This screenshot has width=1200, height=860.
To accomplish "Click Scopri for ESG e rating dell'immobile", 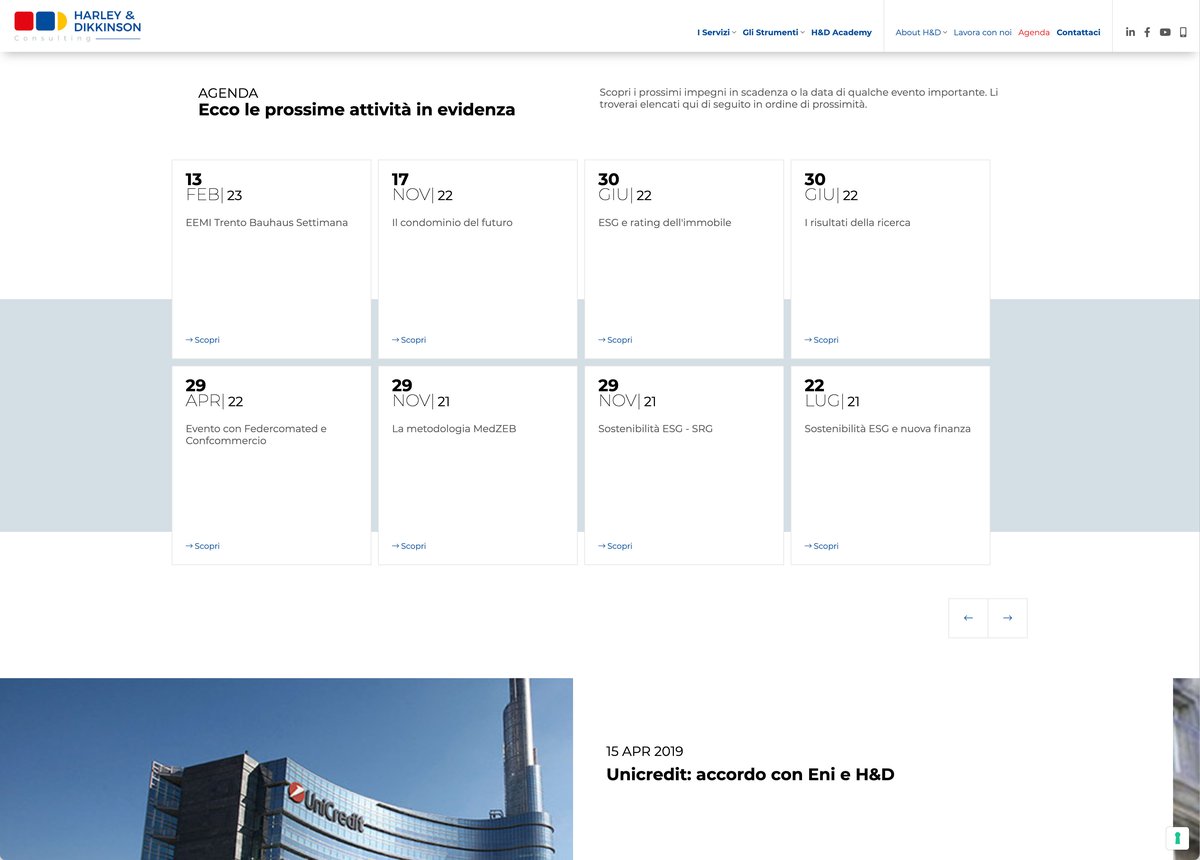I will click(x=615, y=340).
